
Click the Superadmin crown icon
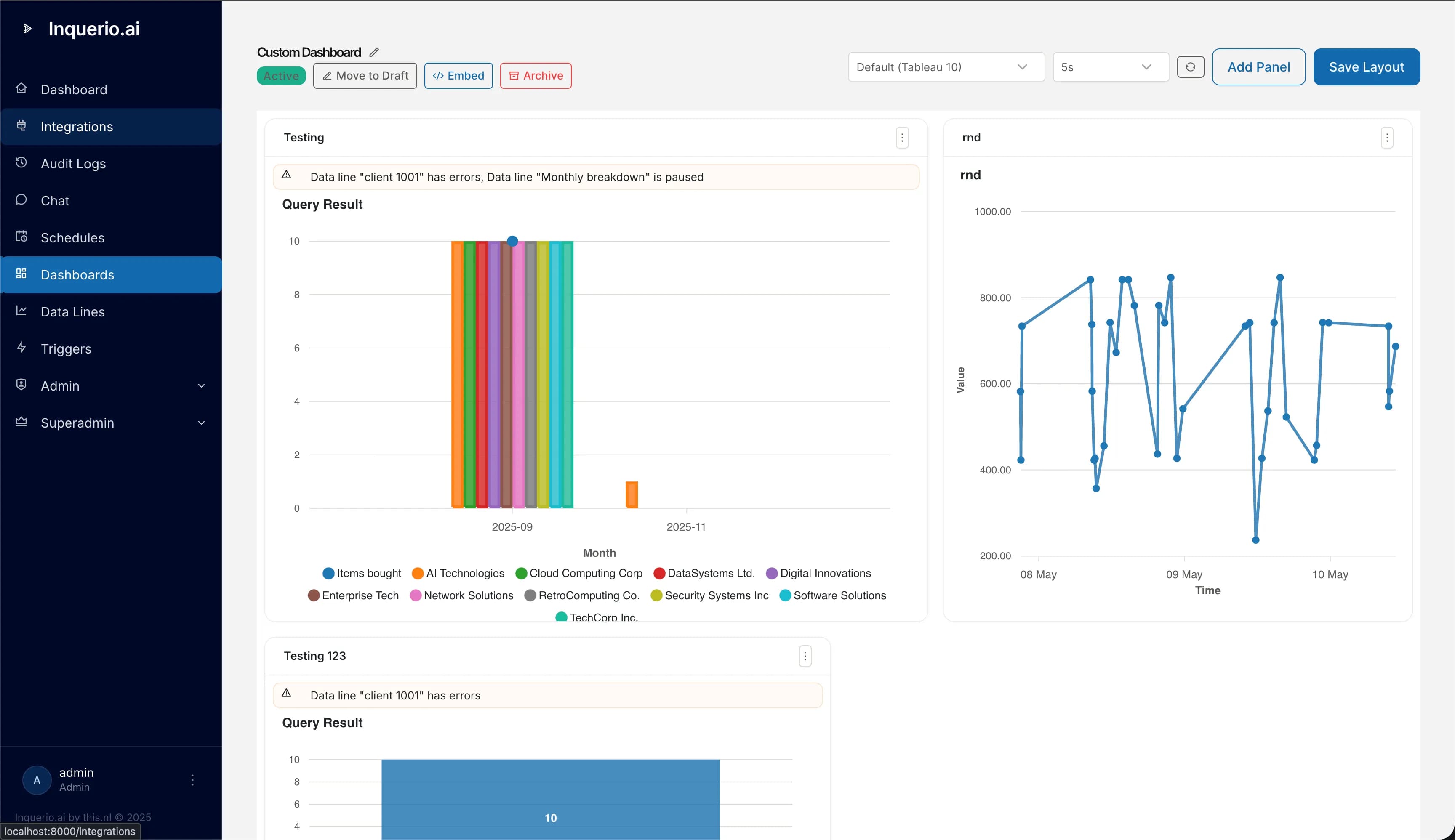point(21,422)
